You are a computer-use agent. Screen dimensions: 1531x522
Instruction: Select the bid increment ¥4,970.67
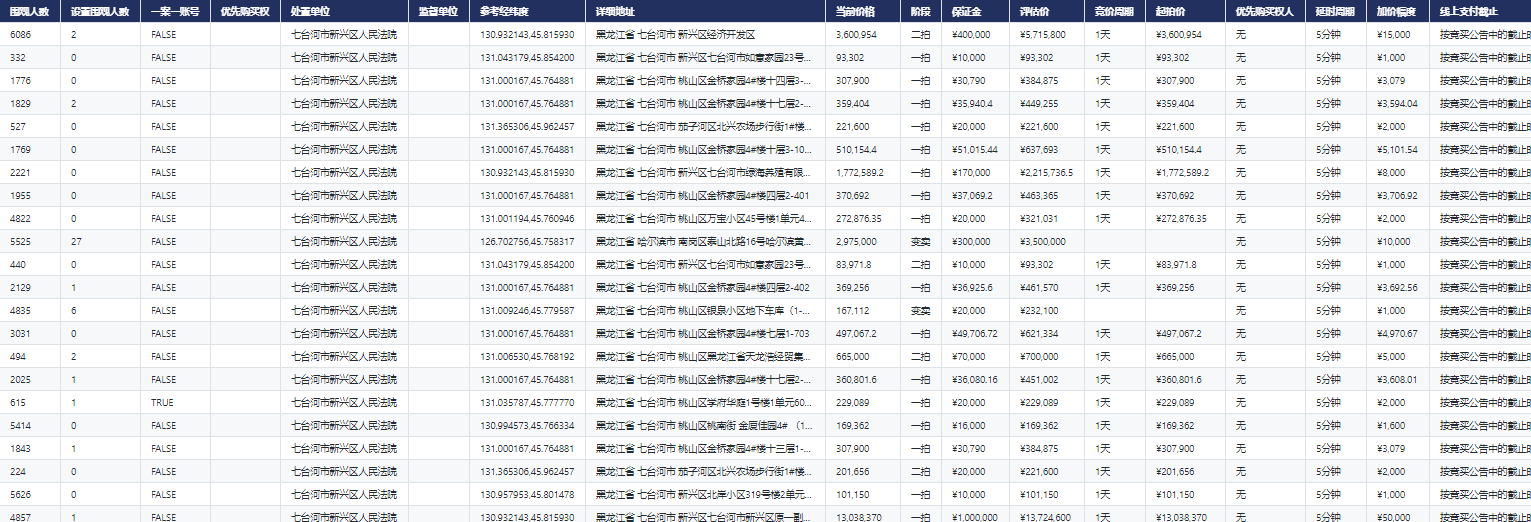click(x=1398, y=333)
